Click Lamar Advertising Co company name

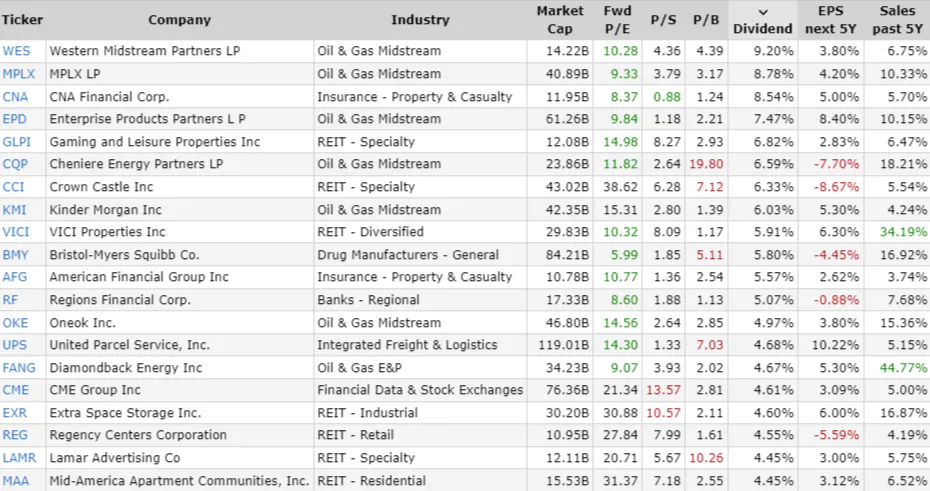pos(115,458)
